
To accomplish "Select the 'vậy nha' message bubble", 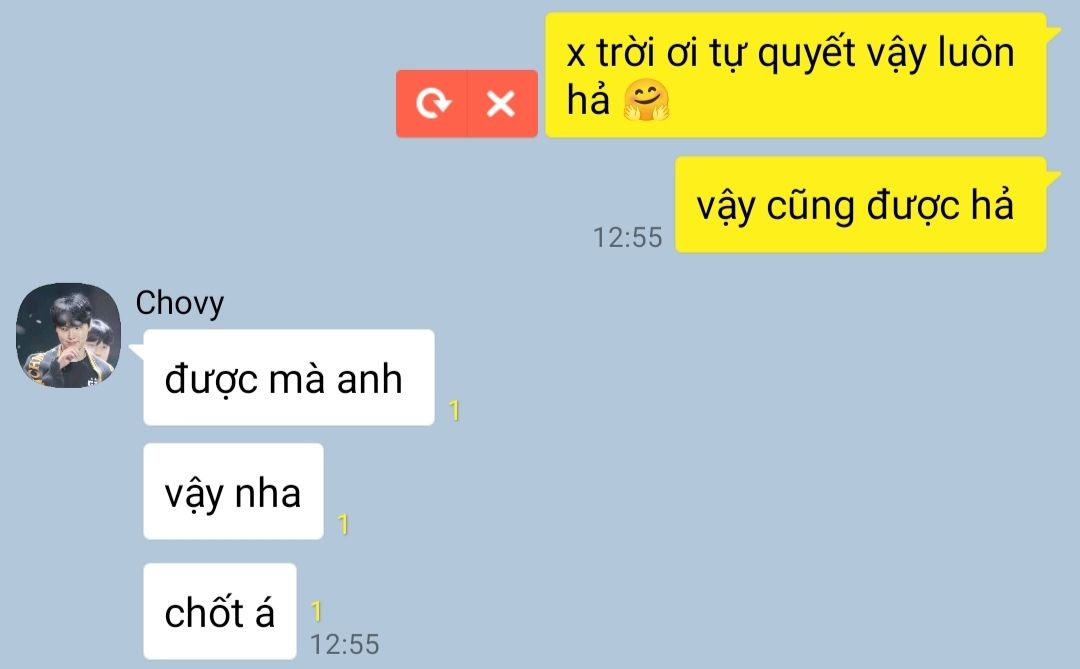I will click(x=233, y=491).
